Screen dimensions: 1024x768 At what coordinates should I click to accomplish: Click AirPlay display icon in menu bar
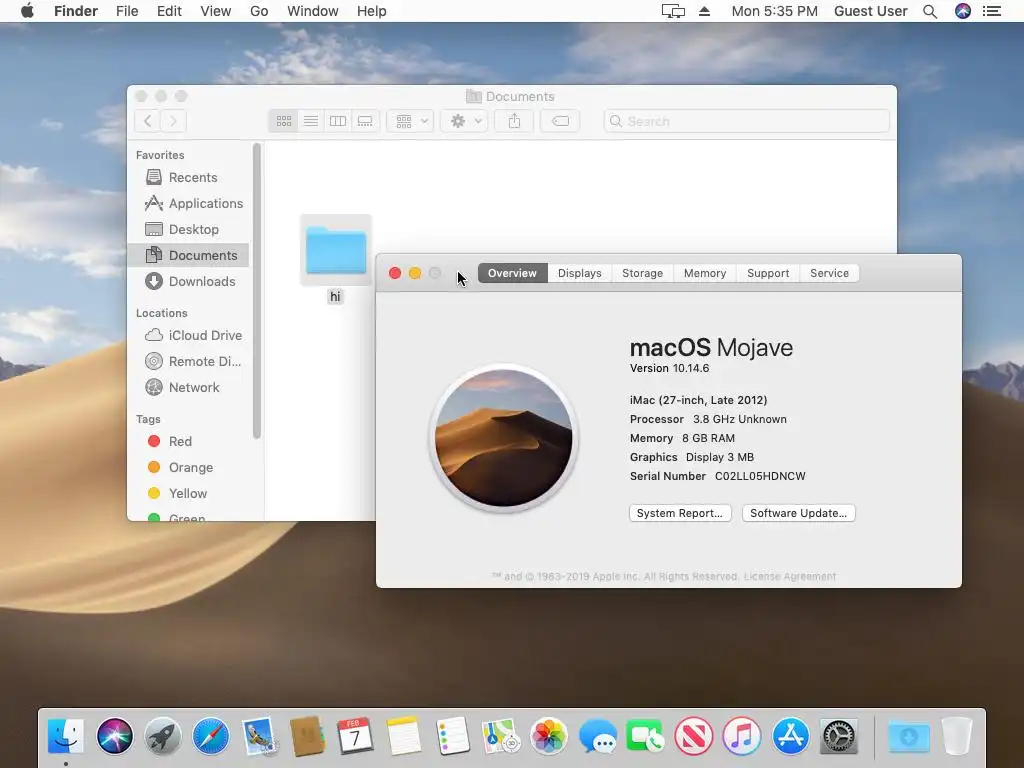[x=673, y=11]
